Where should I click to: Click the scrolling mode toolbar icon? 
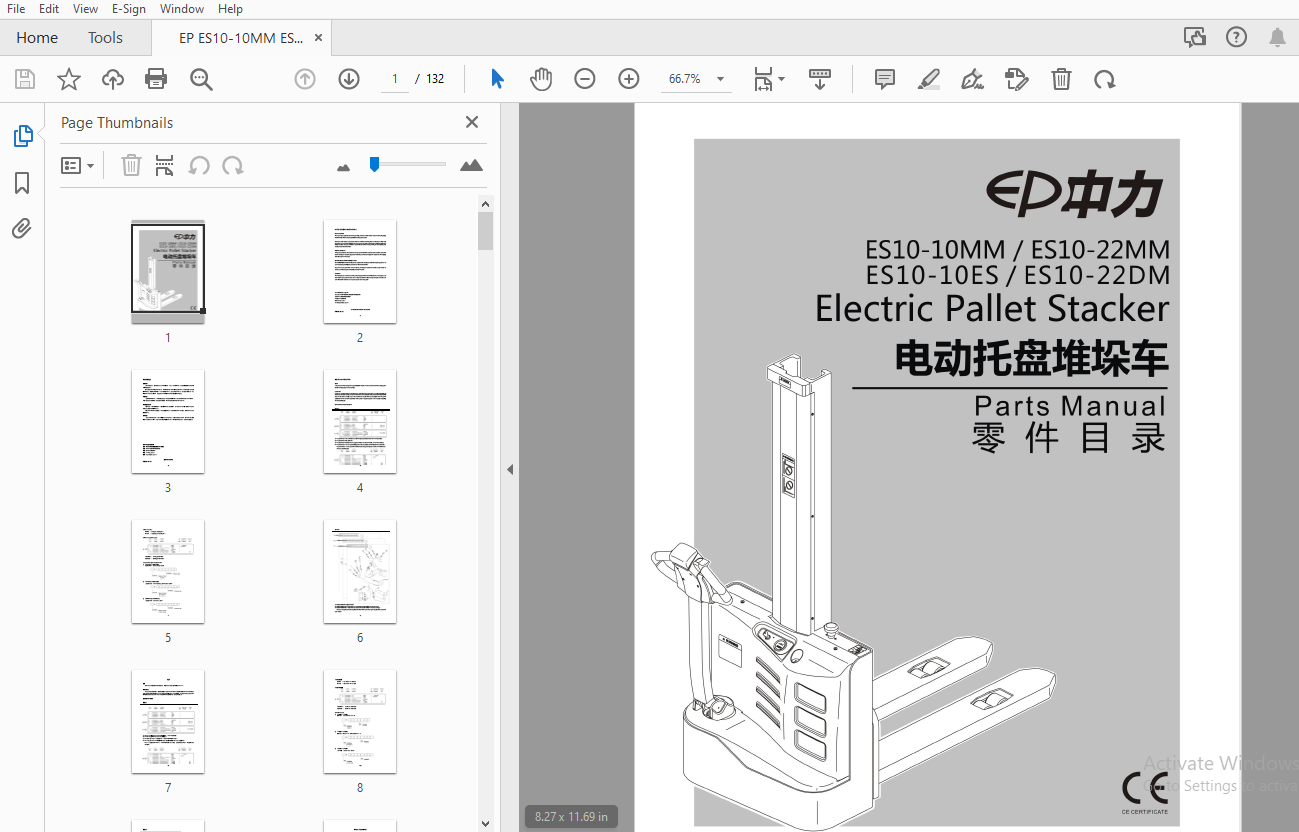[x=820, y=79]
